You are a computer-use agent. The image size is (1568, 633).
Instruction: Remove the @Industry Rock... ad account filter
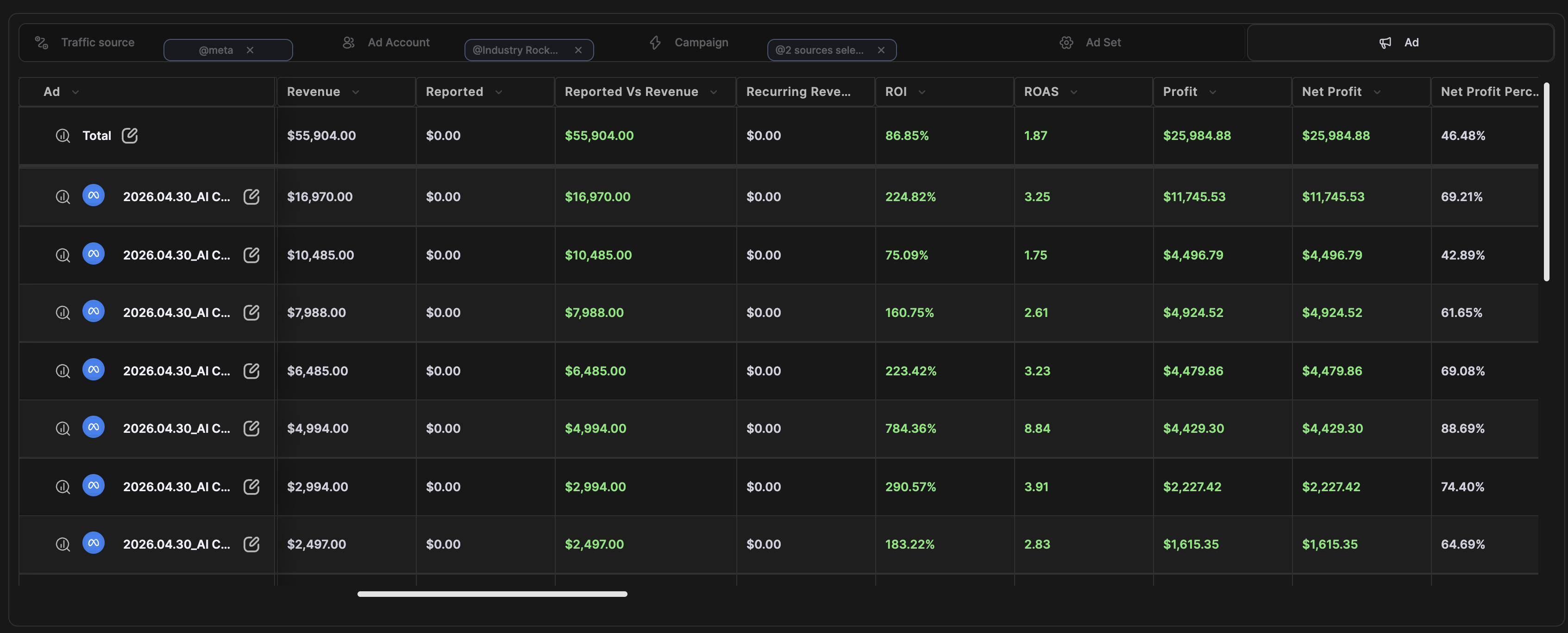pos(578,50)
